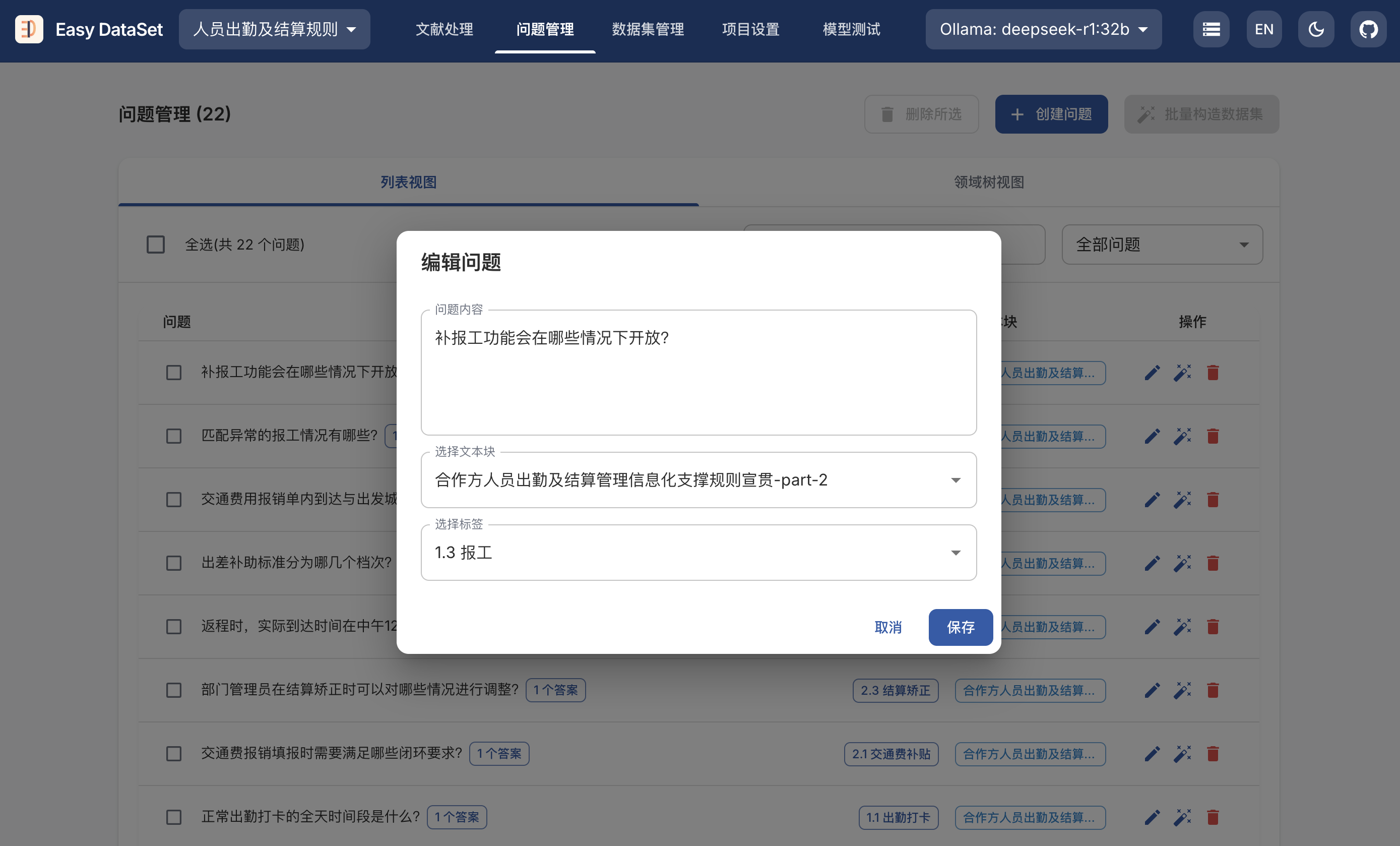Select the checkbox next to 正常出勤打卡 question
Image resolution: width=1400 pixels, height=846 pixels.
pyautogui.click(x=174, y=818)
